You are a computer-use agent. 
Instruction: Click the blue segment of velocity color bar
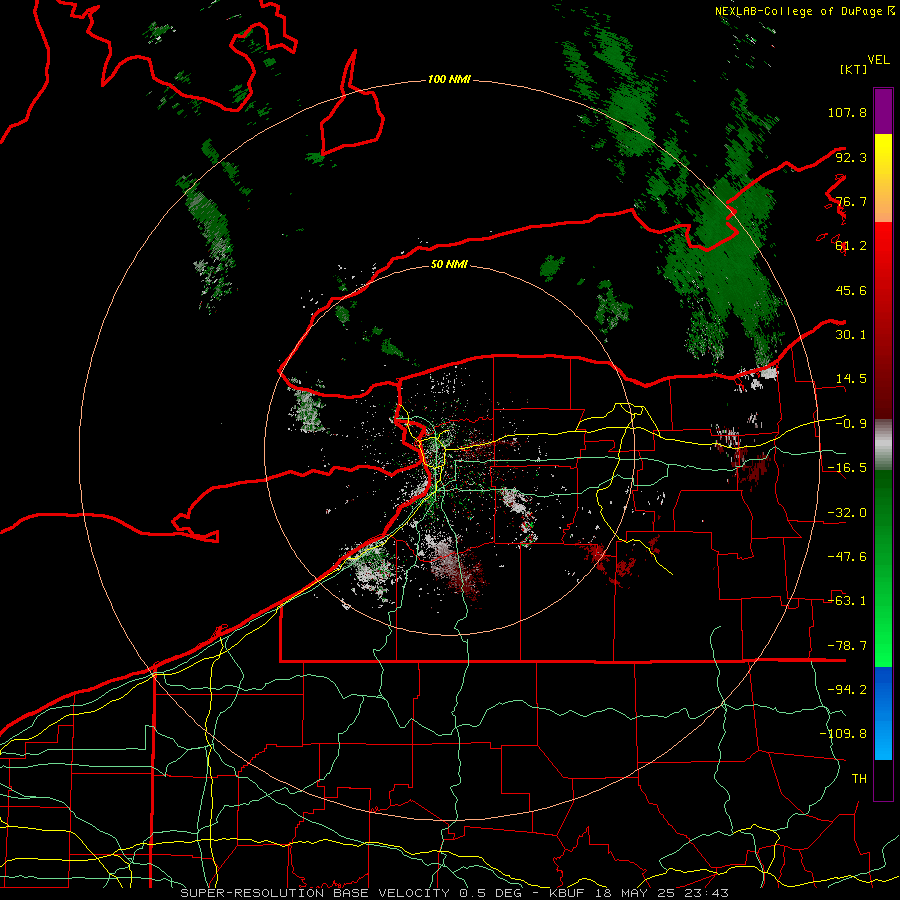[883, 713]
